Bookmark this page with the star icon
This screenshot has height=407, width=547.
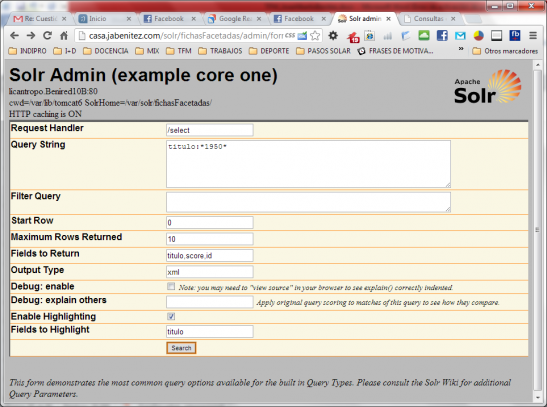pos(315,35)
